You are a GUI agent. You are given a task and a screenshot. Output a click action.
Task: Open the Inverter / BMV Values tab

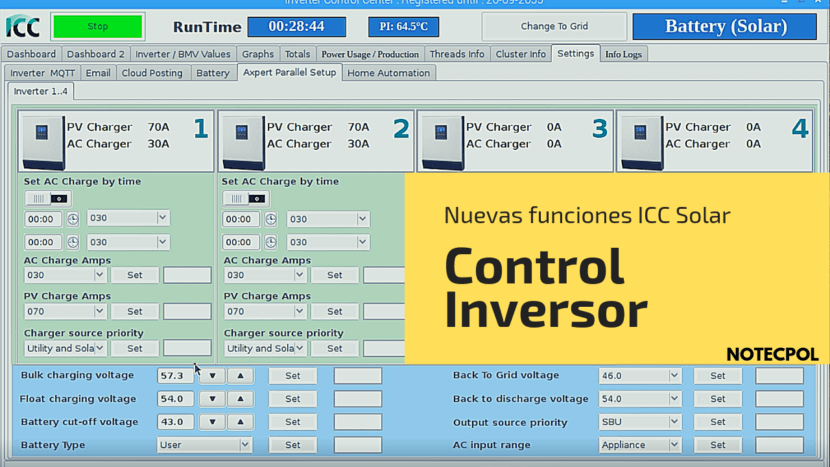point(183,54)
